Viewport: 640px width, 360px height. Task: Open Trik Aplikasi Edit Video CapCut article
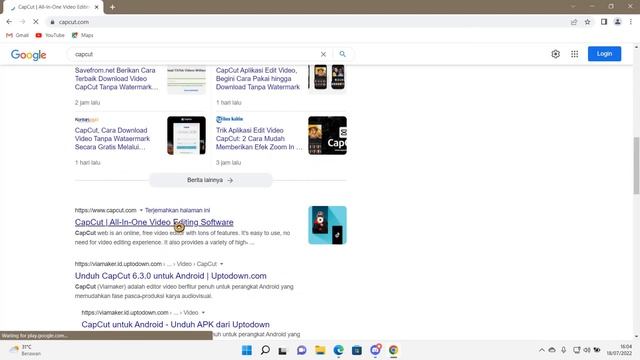[x=259, y=138]
